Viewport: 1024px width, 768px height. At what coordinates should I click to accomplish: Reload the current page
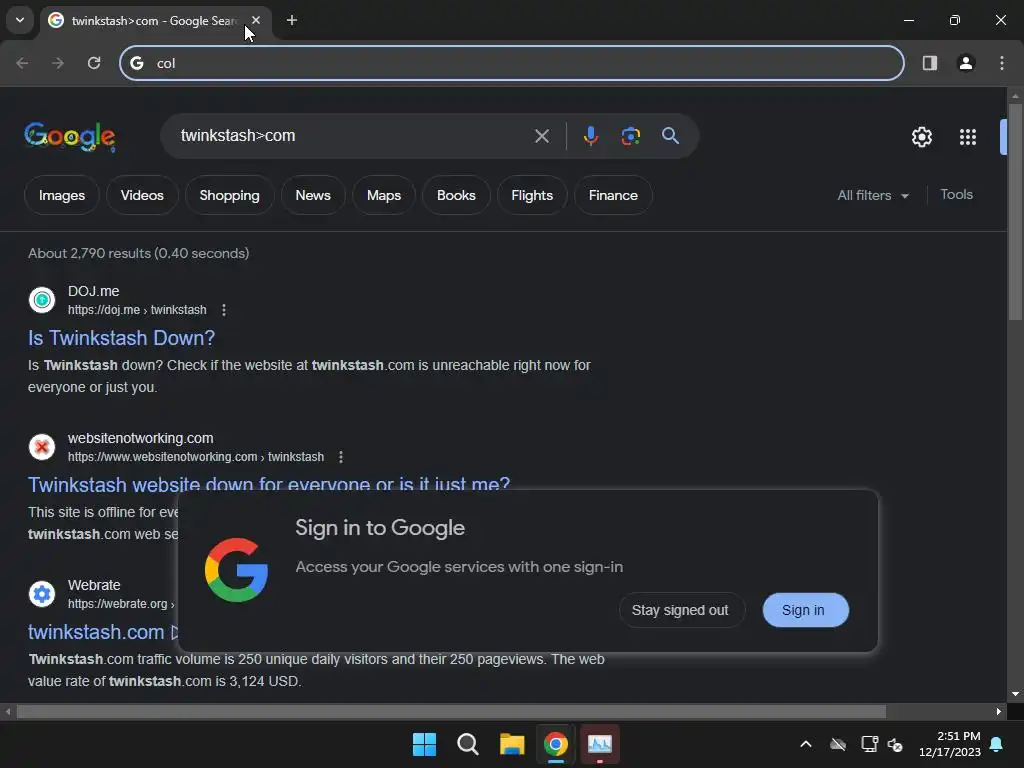tap(94, 63)
